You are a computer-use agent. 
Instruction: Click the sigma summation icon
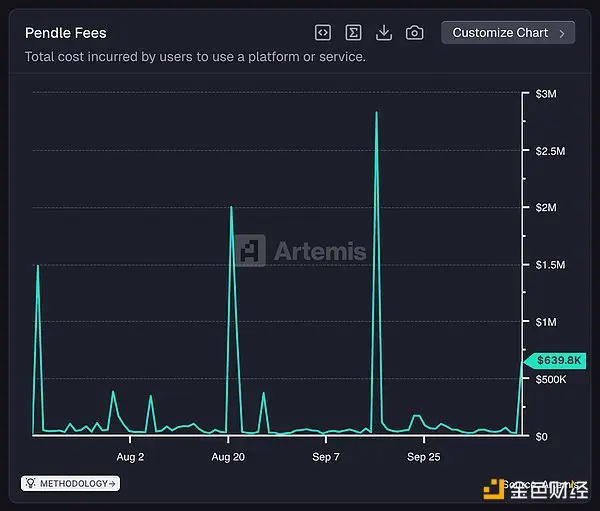point(353,33)
